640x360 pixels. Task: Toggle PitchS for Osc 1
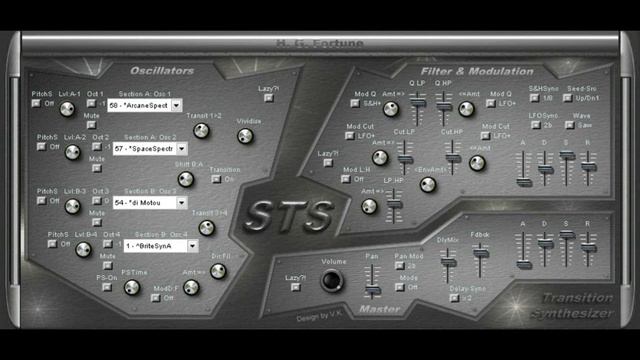(x=36, y=103)
